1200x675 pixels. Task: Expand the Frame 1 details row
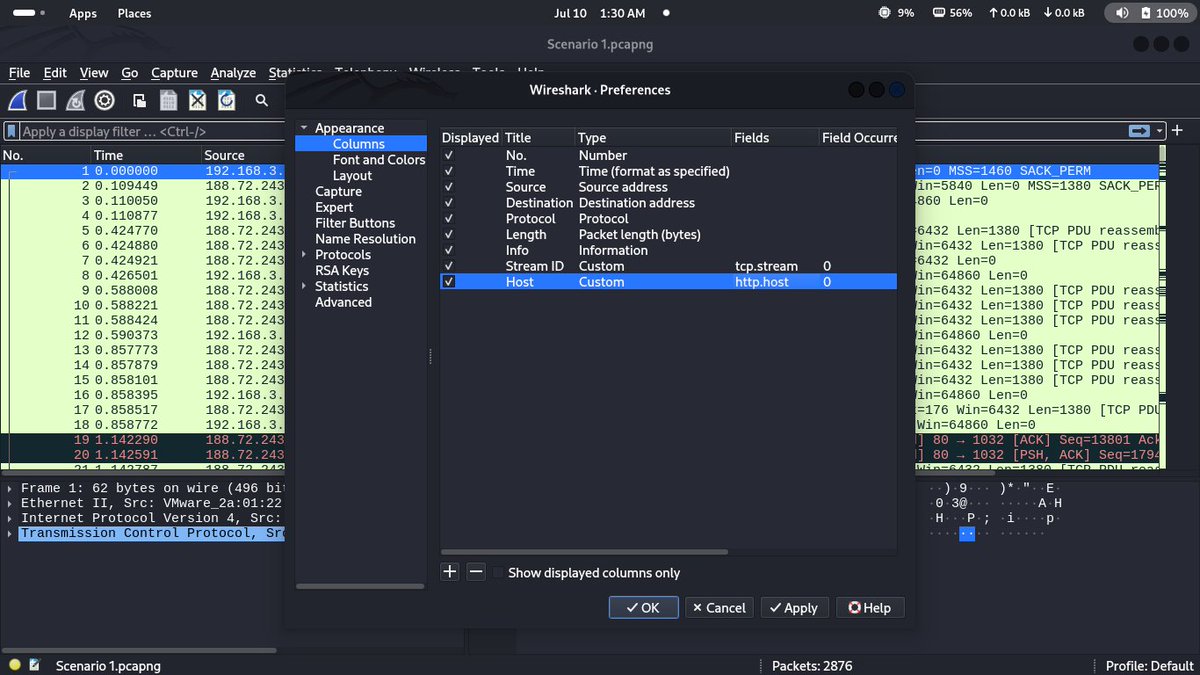10,488
